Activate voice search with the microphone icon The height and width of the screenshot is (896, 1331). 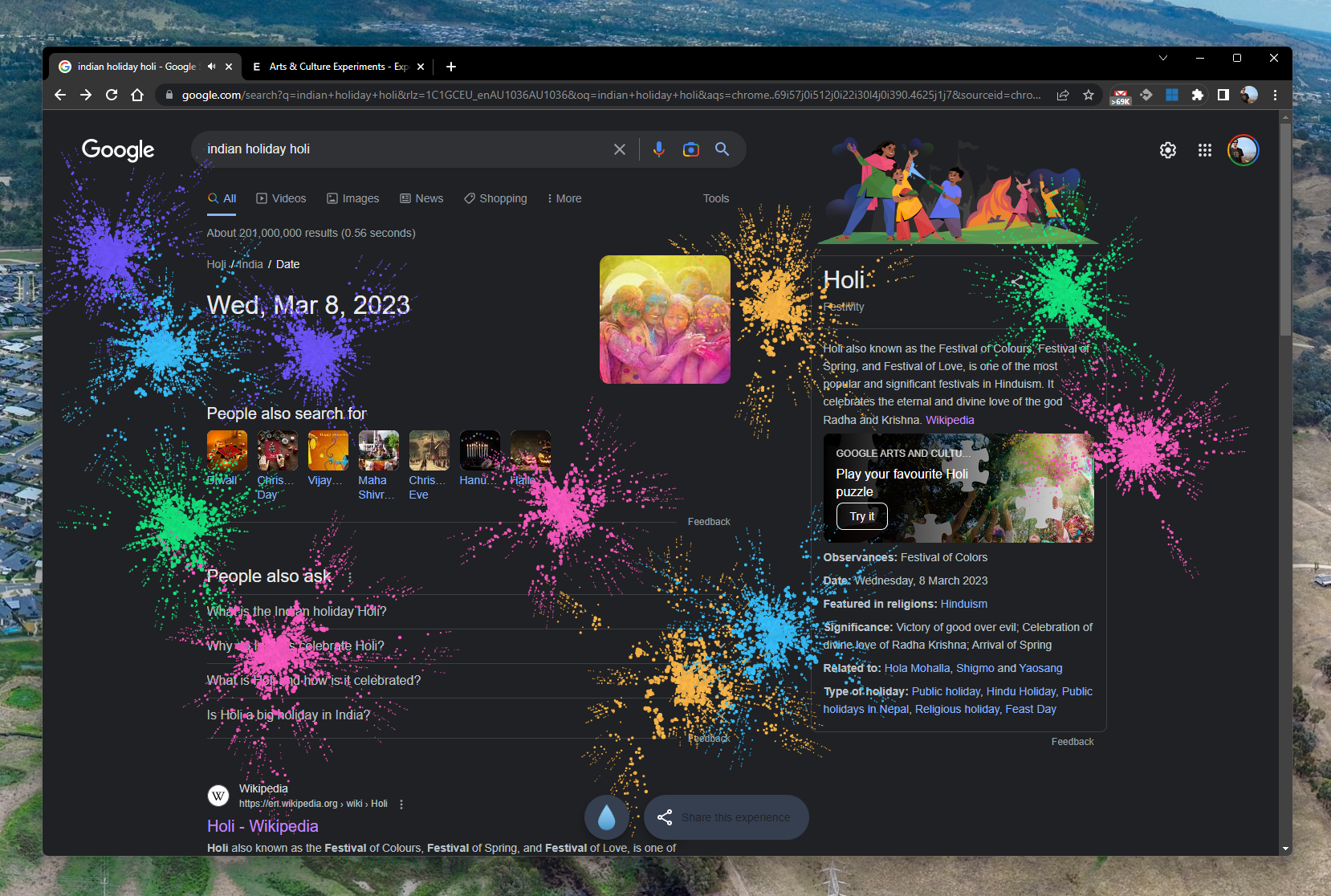click(x=659, y=149)
